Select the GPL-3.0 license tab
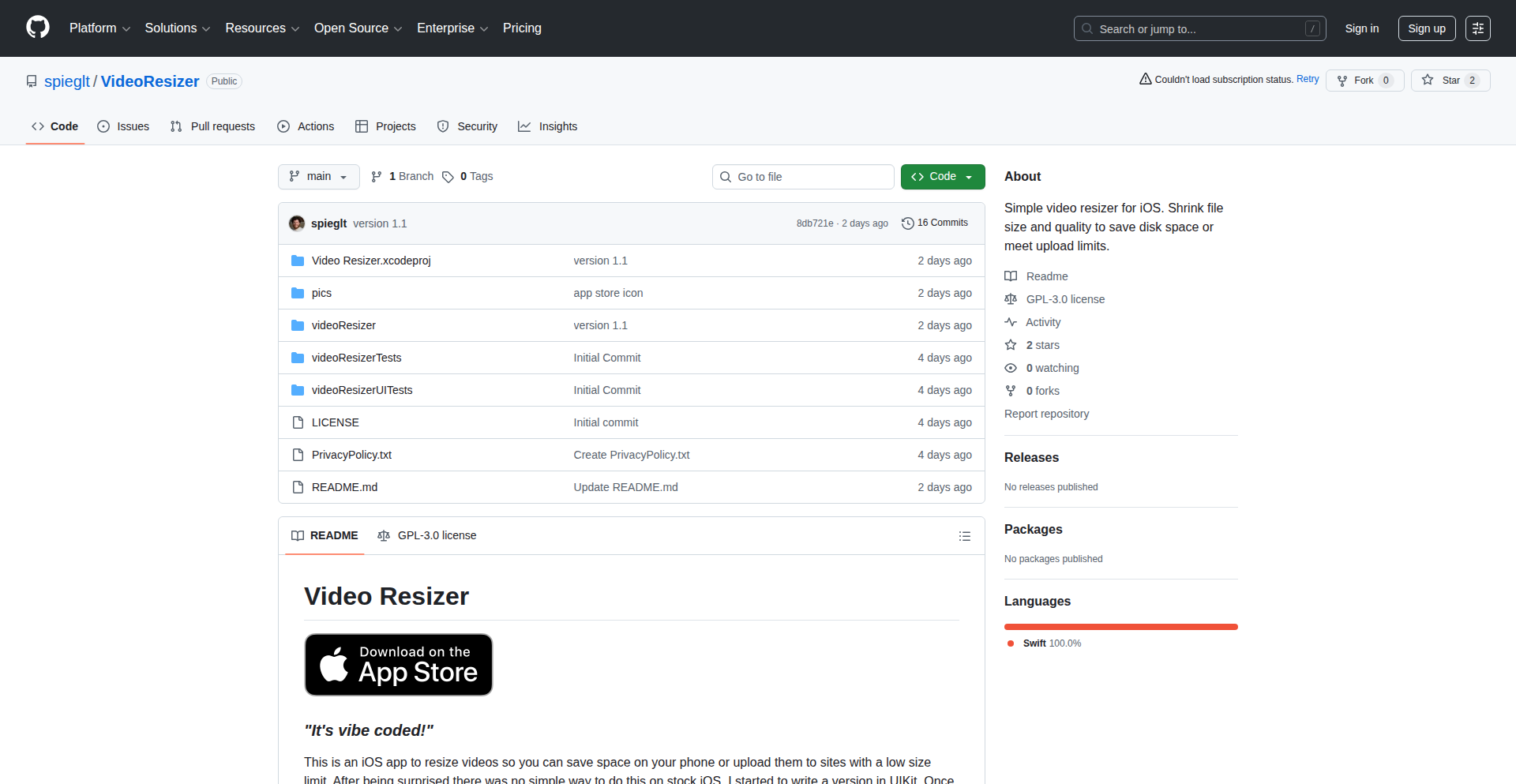Image resolution: width=1516 pixels, height=784 pixels. point(427,535)
